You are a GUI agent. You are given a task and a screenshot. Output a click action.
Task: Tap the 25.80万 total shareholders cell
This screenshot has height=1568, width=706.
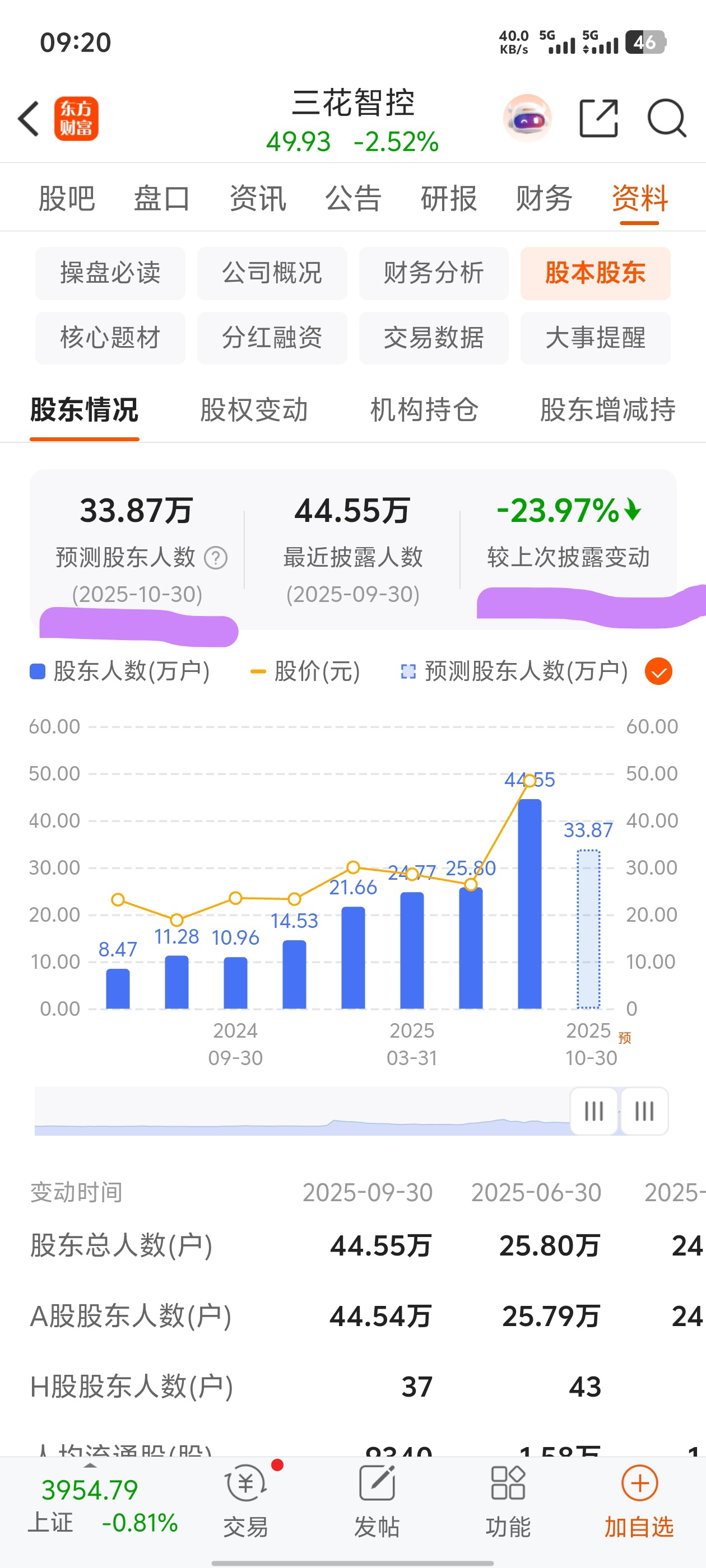(550, 1245)
